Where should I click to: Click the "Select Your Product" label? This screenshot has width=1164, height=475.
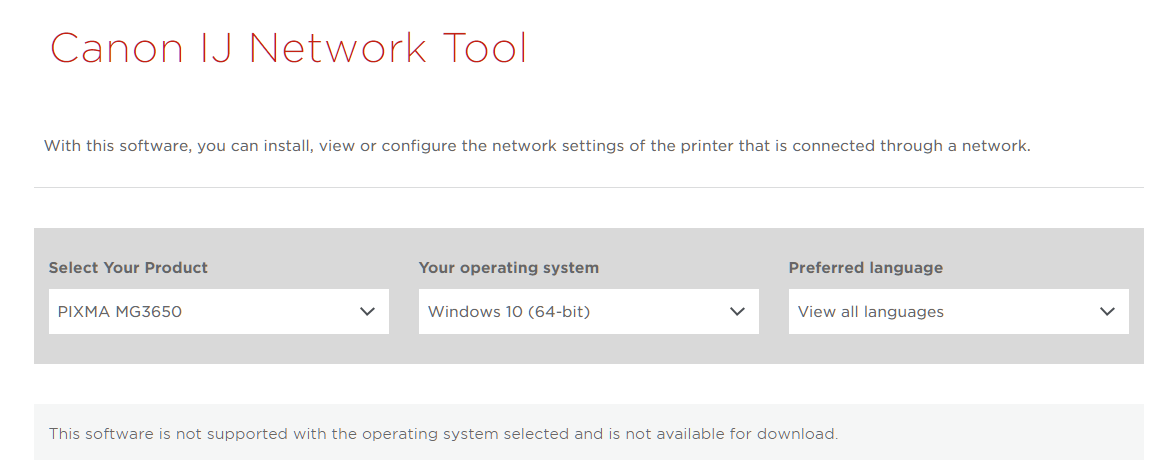tap(128, 268)
